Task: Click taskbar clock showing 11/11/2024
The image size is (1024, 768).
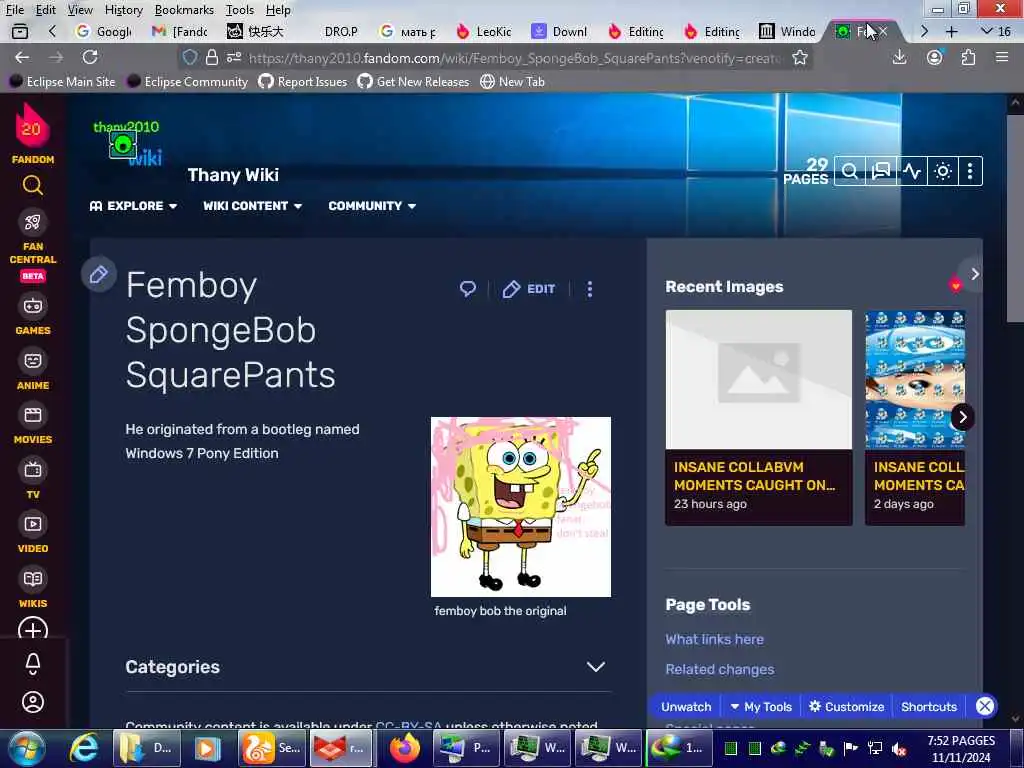Action: click(961, 749)
